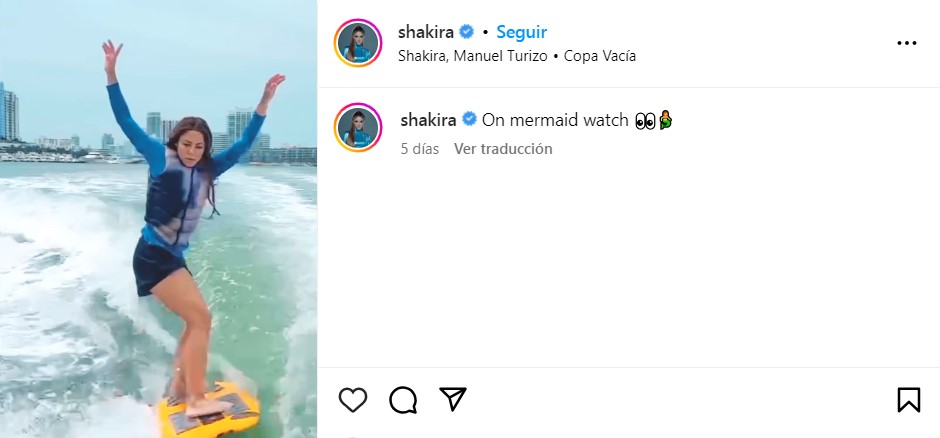This screenshot has width=940, height=438.
Task: Like the post with the heart icon
Action: pyautogui.click(x=352, y=400)
